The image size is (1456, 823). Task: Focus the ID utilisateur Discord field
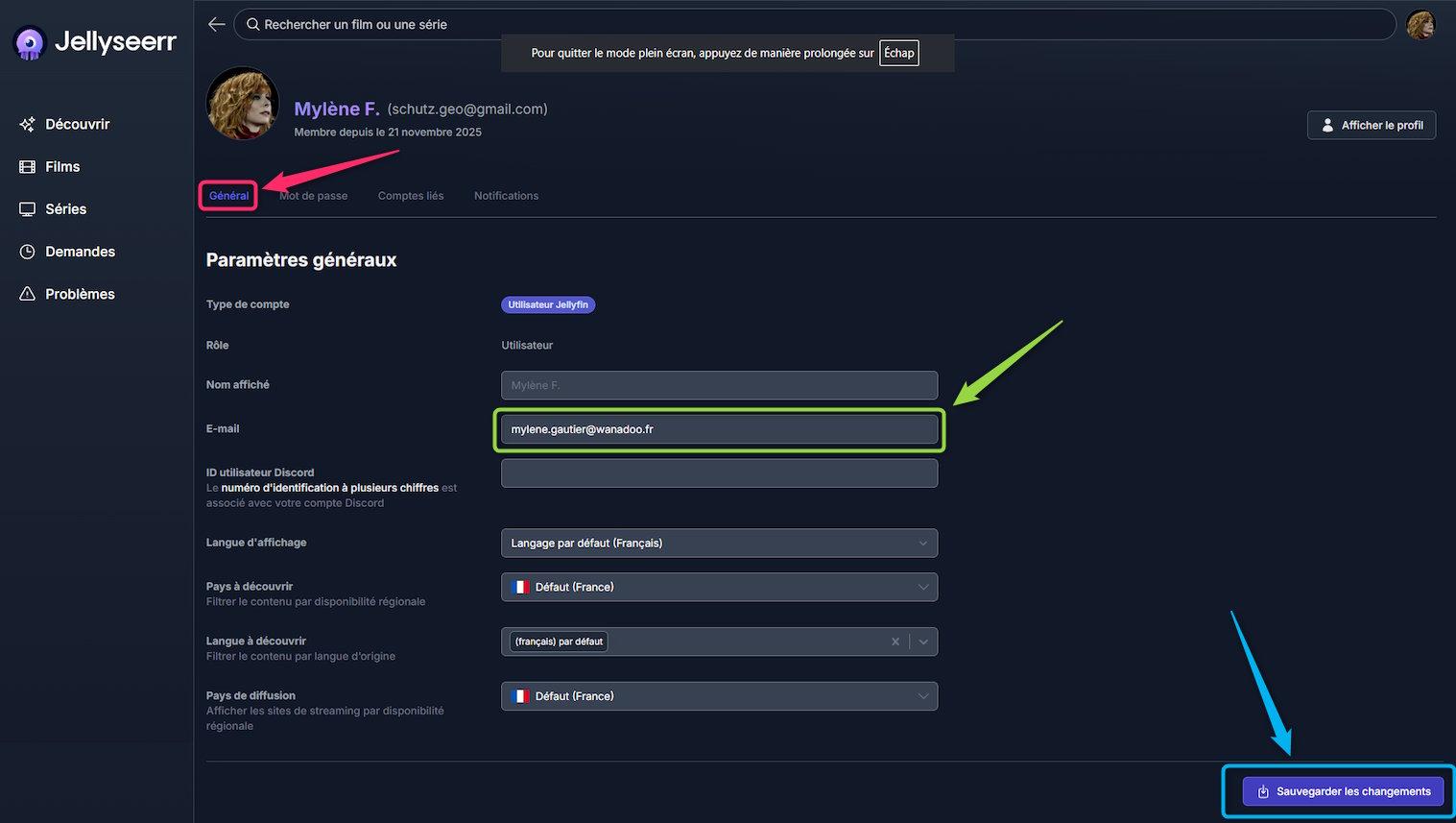click(719, 473)
